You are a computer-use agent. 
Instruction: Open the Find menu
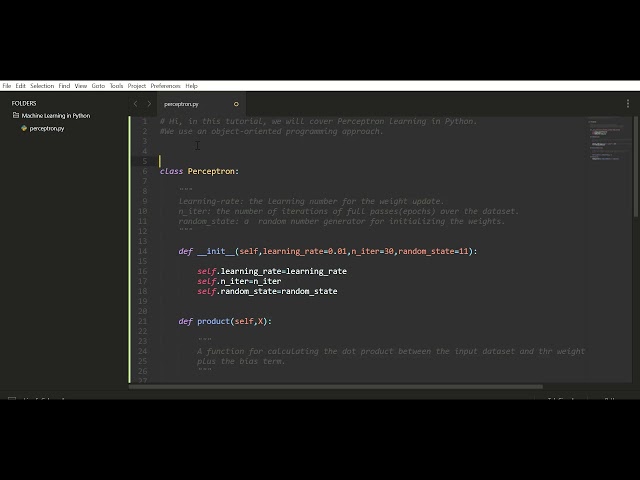coord(64,86)
